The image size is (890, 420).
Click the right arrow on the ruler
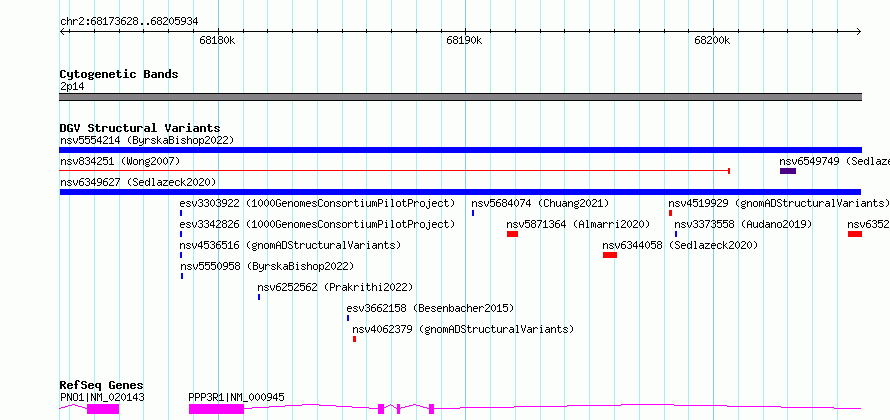859,32
